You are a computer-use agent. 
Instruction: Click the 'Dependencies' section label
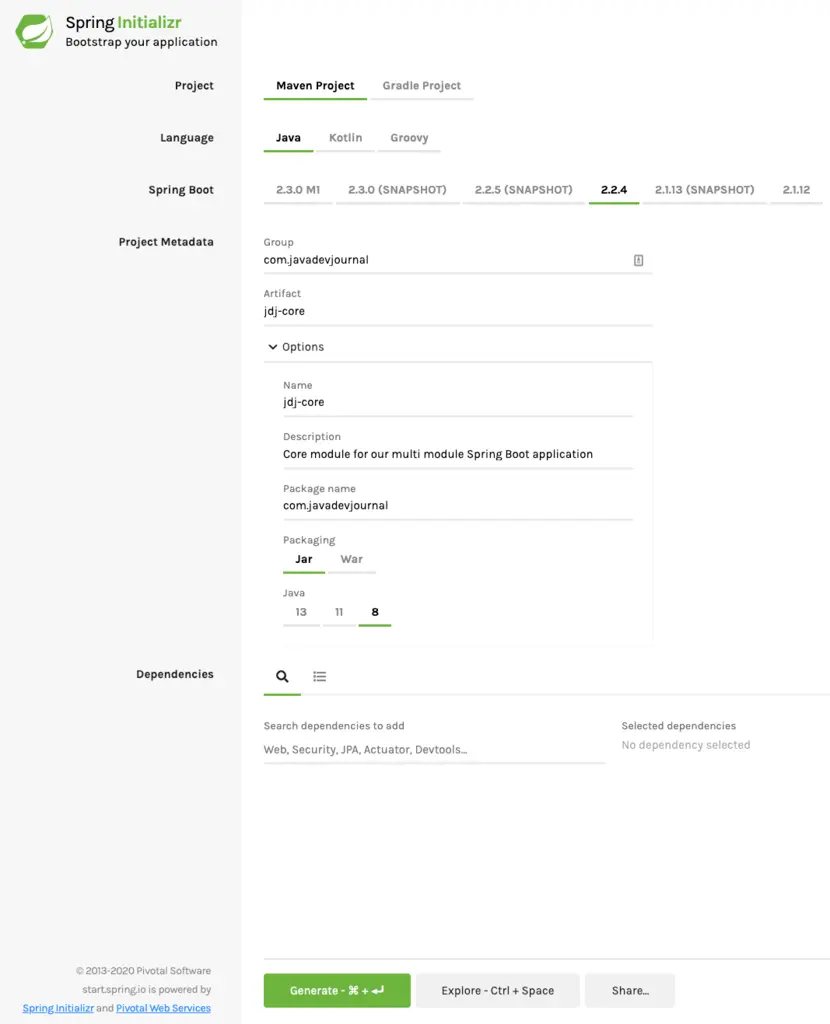click(174, 675)
